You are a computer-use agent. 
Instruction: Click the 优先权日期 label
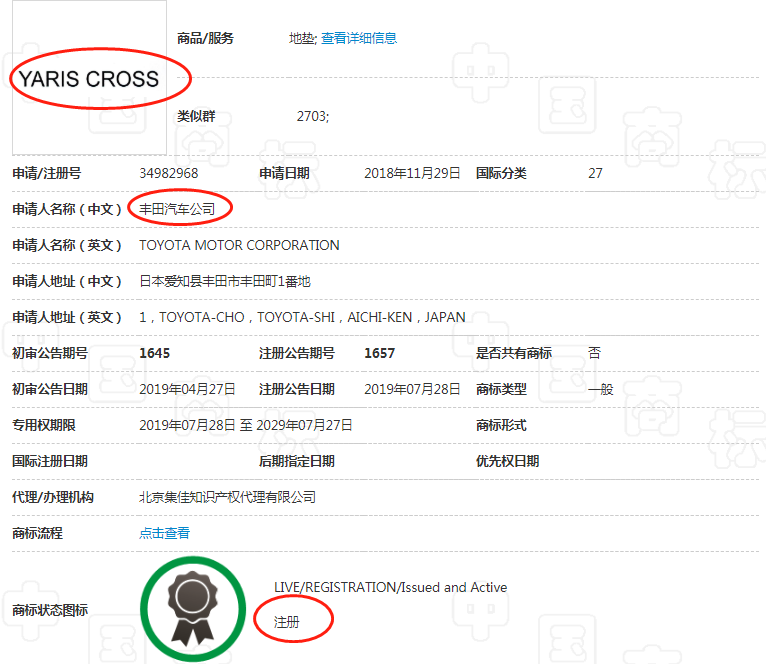point(508,461)
